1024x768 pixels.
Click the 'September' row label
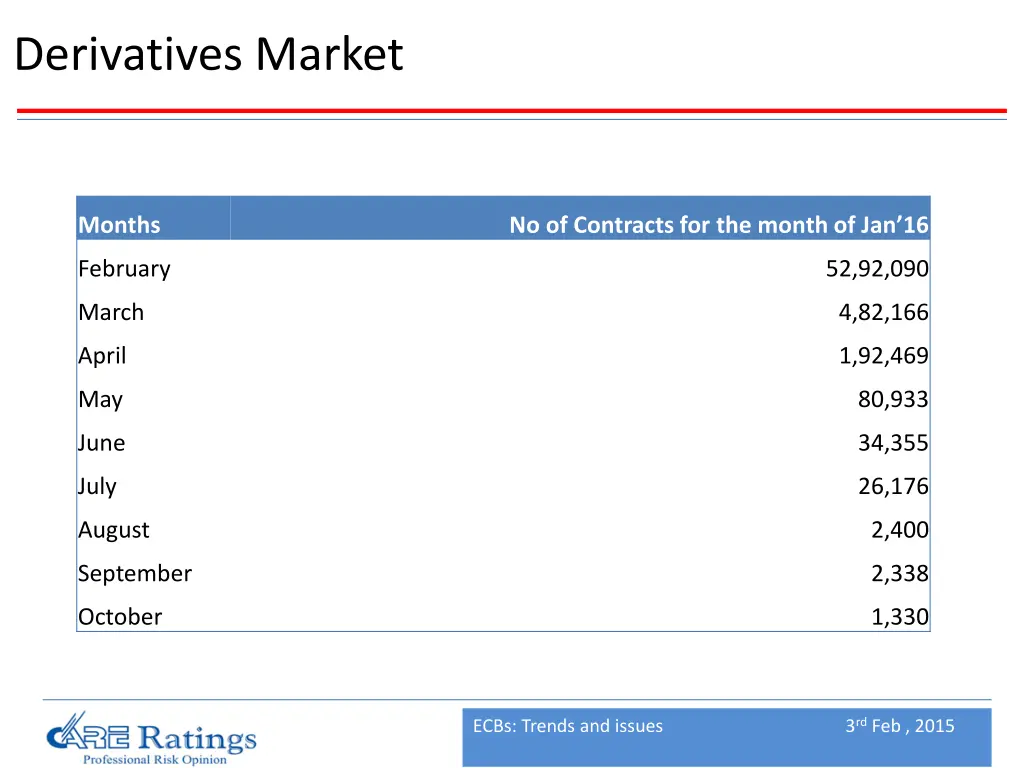(x=135, y=574)
